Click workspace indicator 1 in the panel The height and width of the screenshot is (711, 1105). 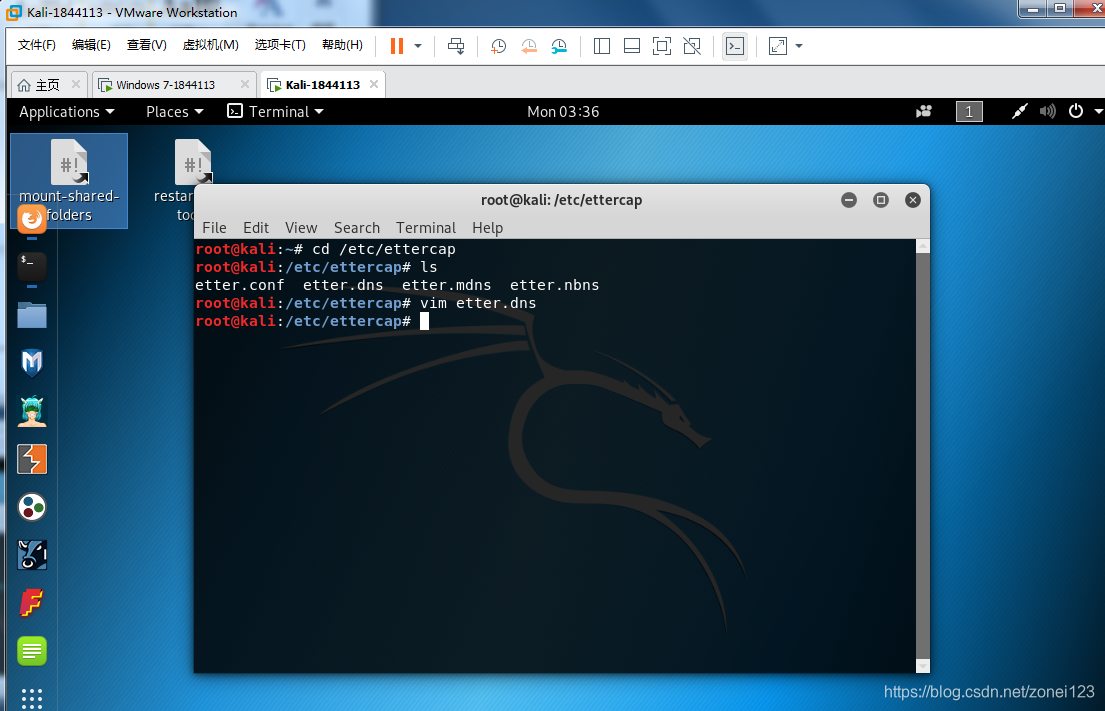point(969,111)
